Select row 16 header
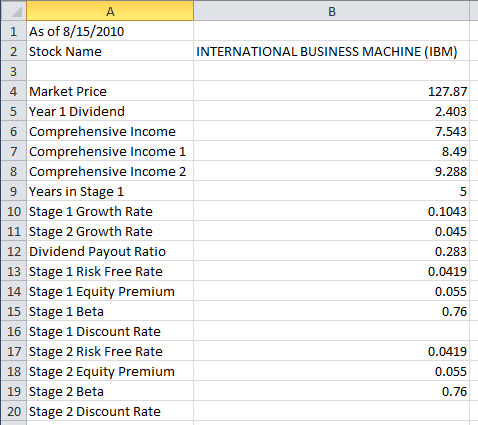 [14, 331]
